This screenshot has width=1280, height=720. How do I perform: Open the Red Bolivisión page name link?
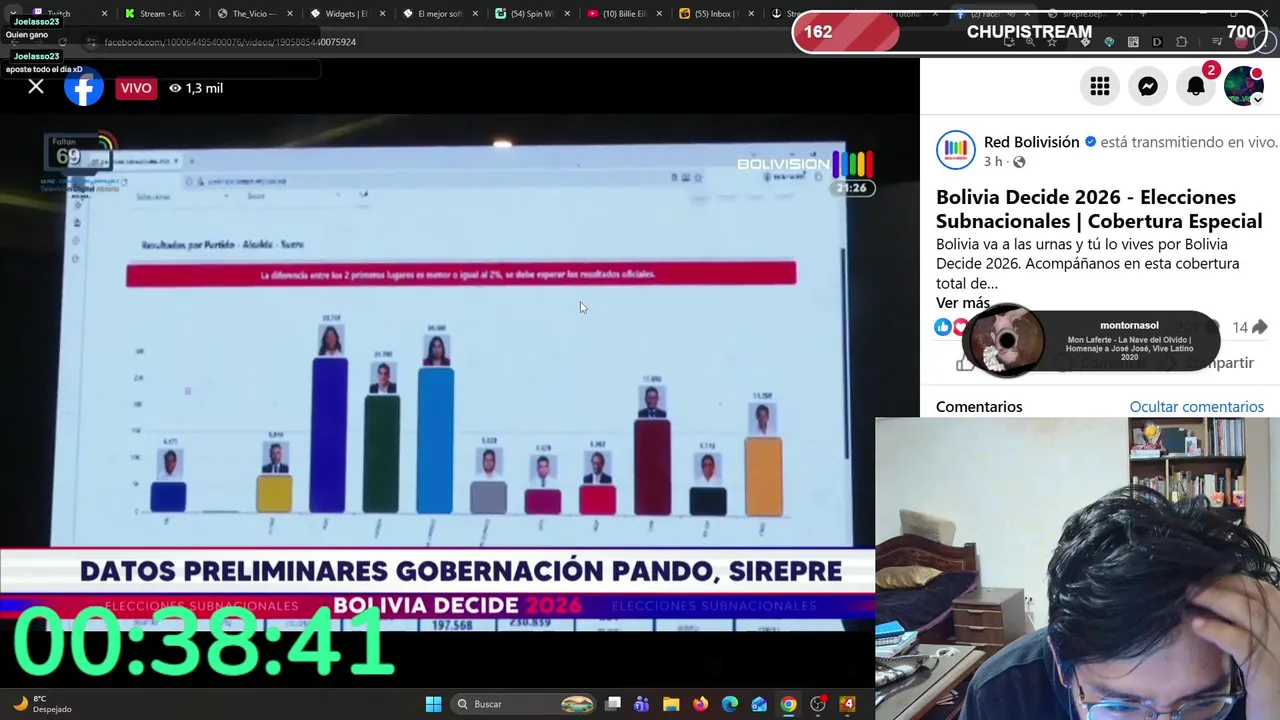1031,142
